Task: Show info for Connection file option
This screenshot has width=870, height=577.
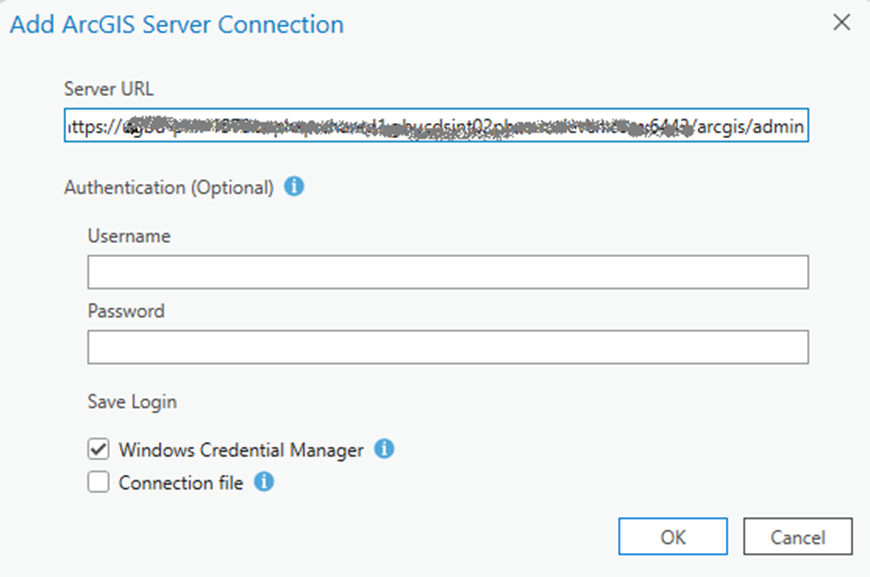Action: pyautogui.click(x=264, y=481)
